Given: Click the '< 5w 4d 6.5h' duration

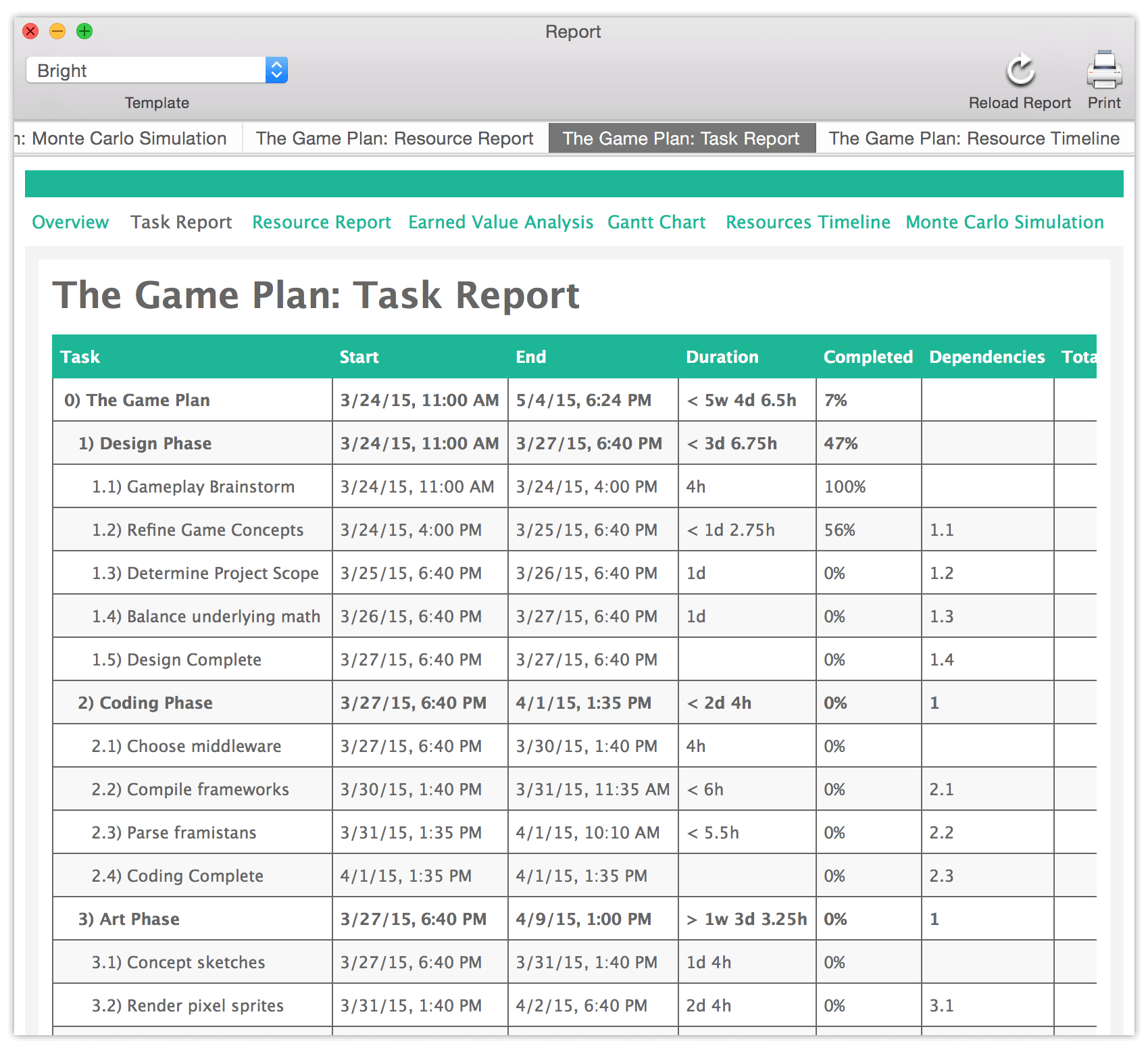Looking at the screenshot, I should [741, 400].
